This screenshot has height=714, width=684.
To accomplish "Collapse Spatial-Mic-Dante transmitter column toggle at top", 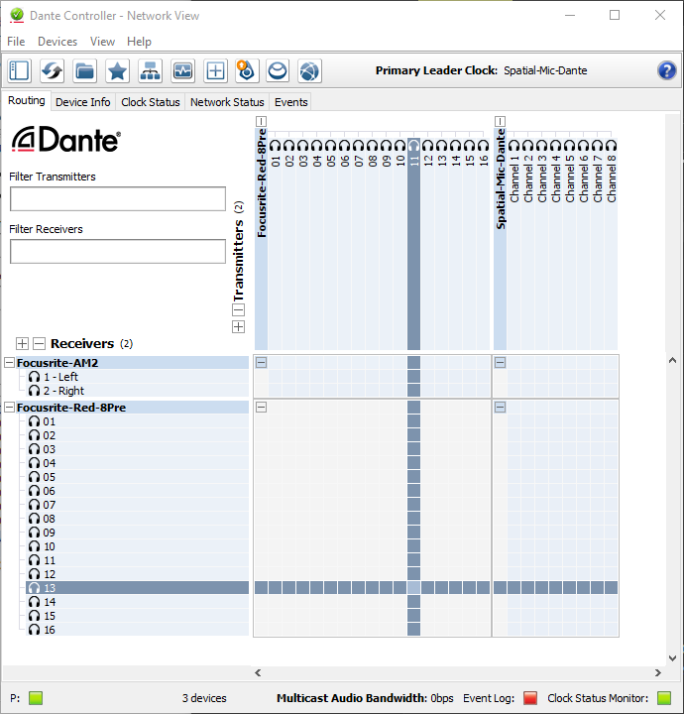I will [500, 122].
